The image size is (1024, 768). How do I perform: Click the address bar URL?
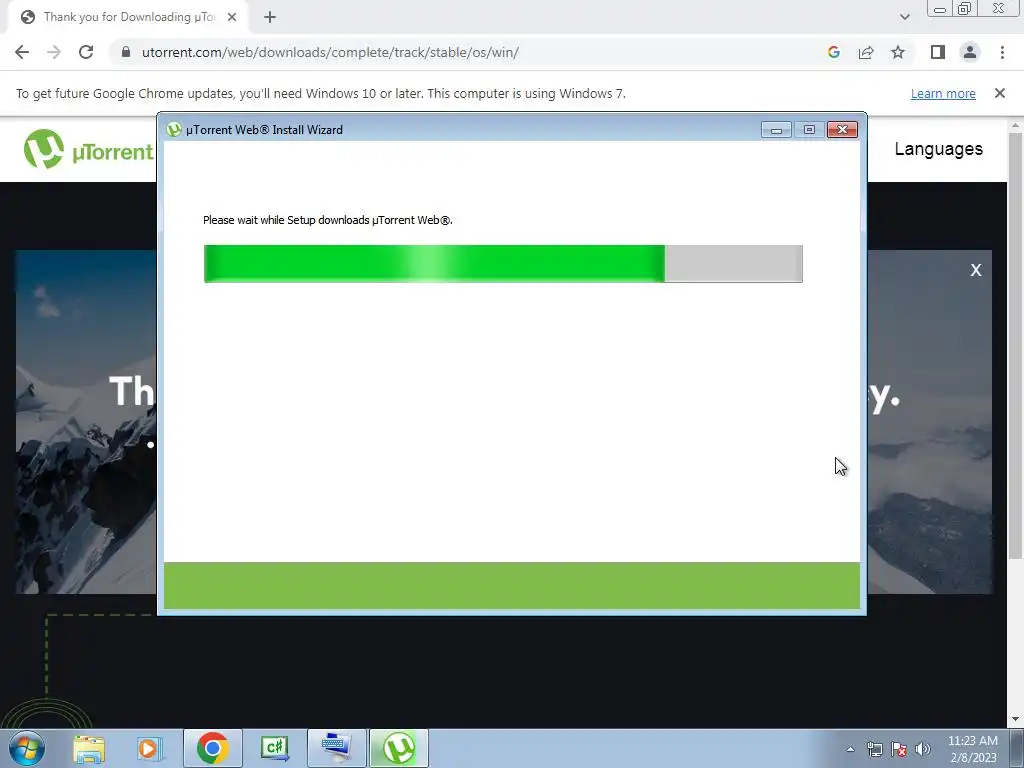click(330, 52)
